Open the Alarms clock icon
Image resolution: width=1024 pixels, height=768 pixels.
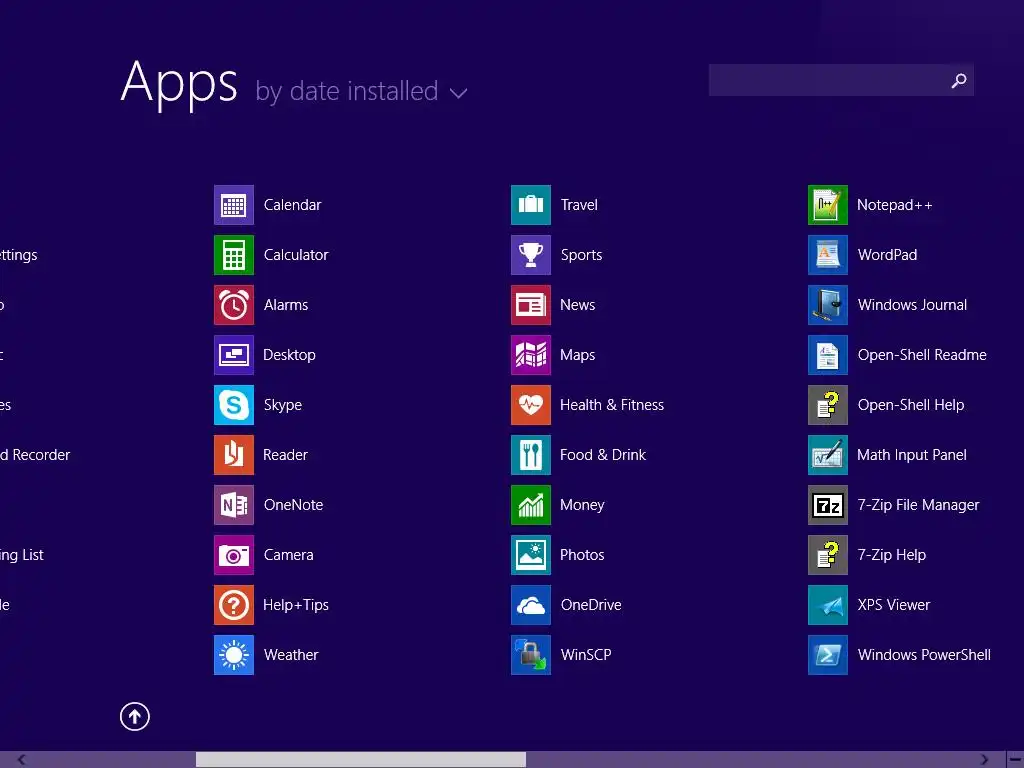234,305
